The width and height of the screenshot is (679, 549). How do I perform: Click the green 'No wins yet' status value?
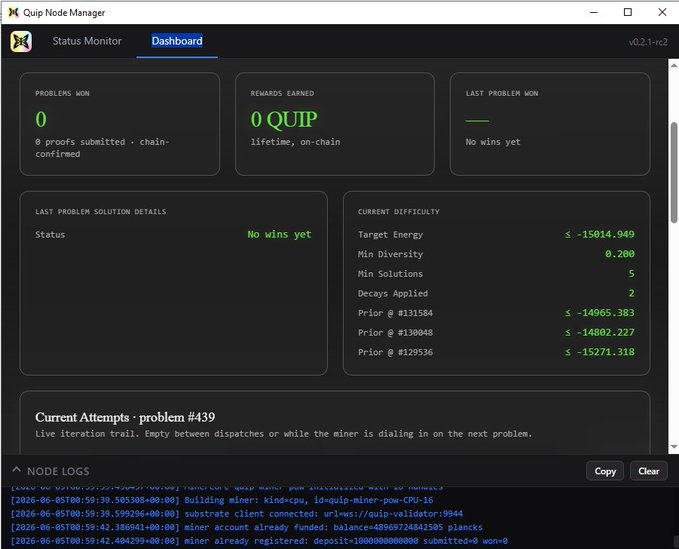click(279, 234)
